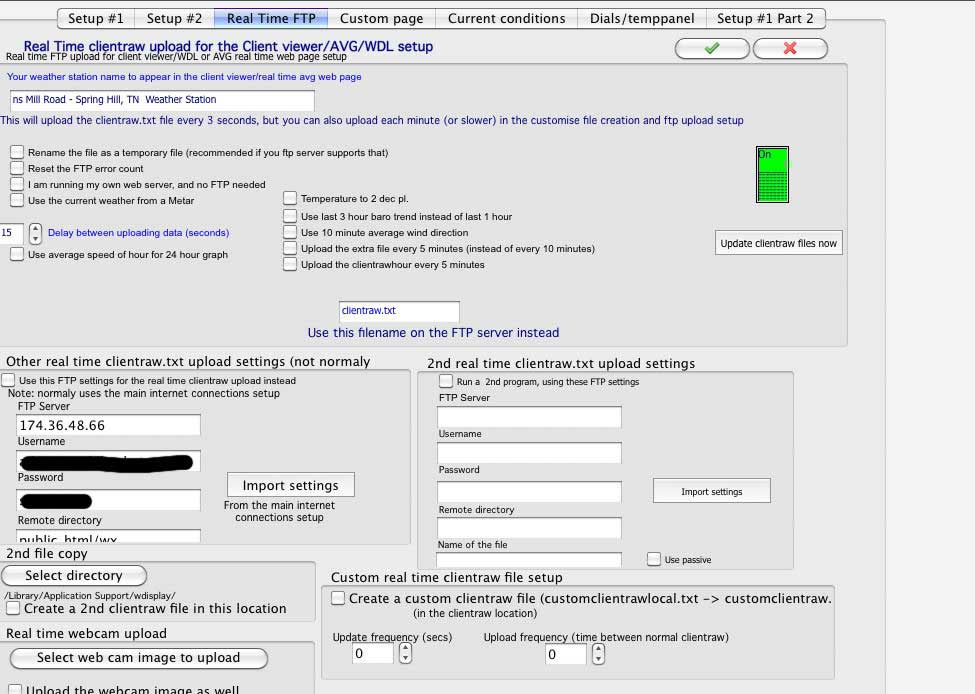Click Select web cam image to upload
Viewport: 975px width, 694px height.
coord(139,658)
